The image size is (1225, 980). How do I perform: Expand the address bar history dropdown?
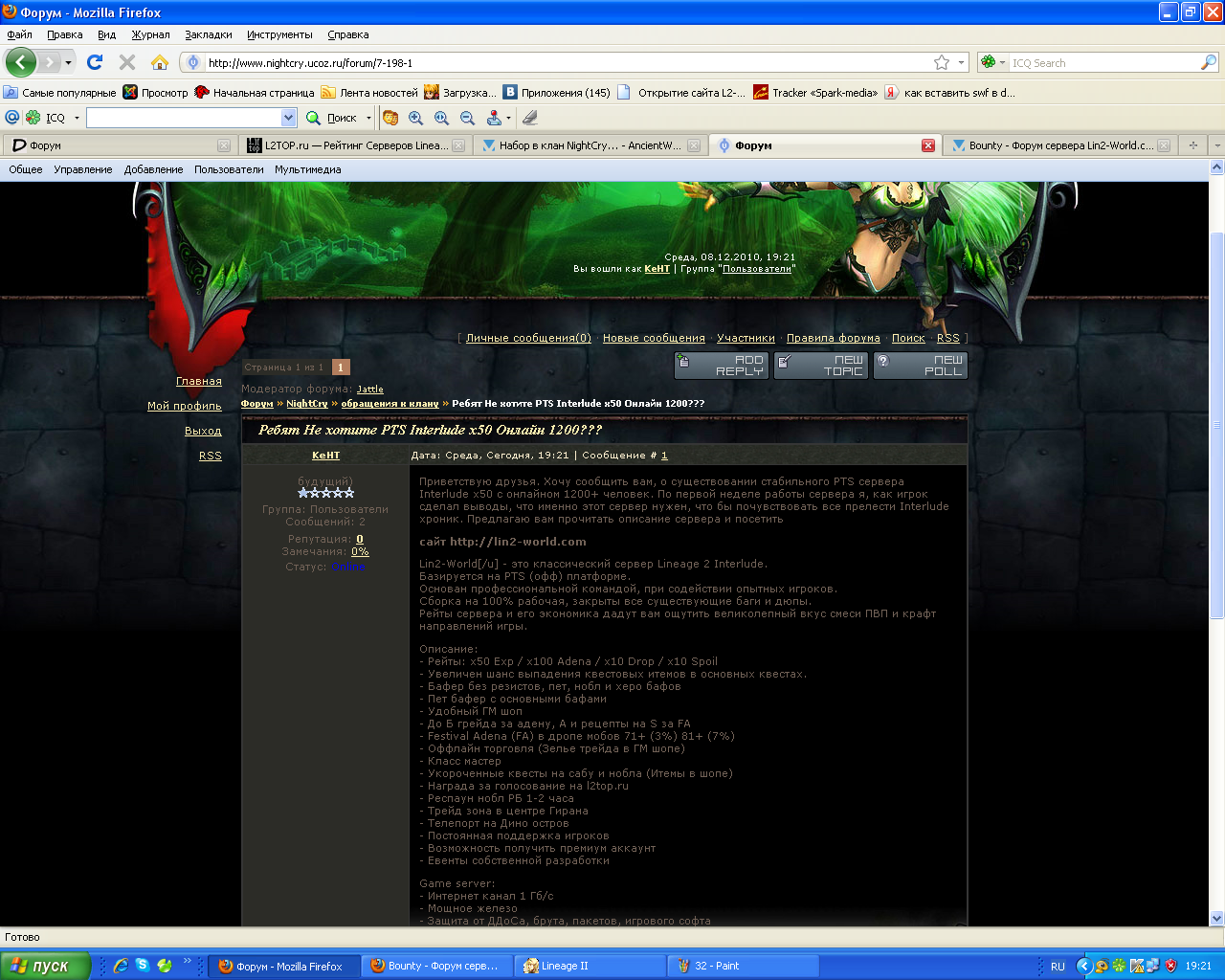click(961, 62)
